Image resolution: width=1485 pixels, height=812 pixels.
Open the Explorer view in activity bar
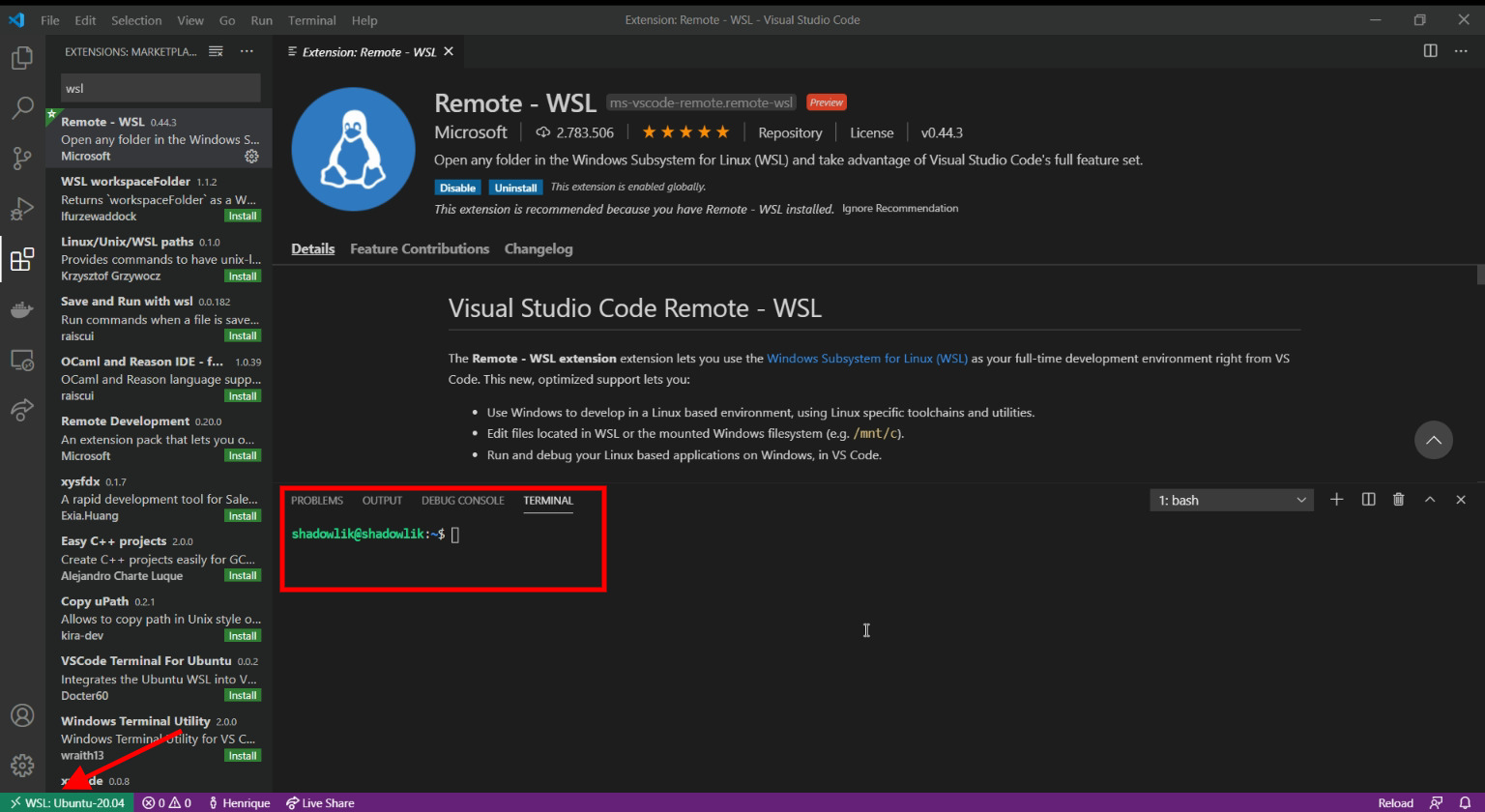pos(22,58)
